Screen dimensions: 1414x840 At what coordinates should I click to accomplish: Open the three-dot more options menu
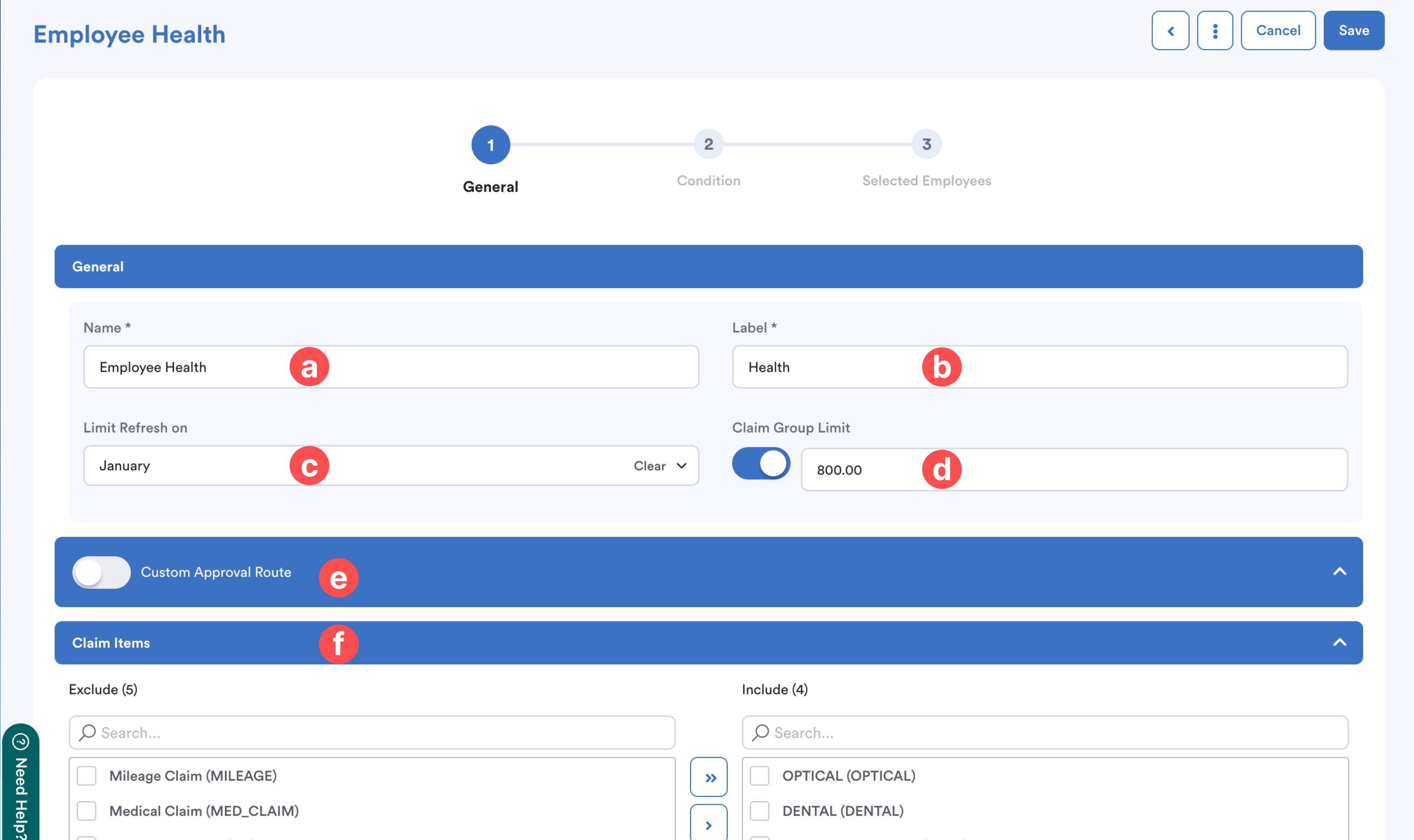click(1214, 31)
